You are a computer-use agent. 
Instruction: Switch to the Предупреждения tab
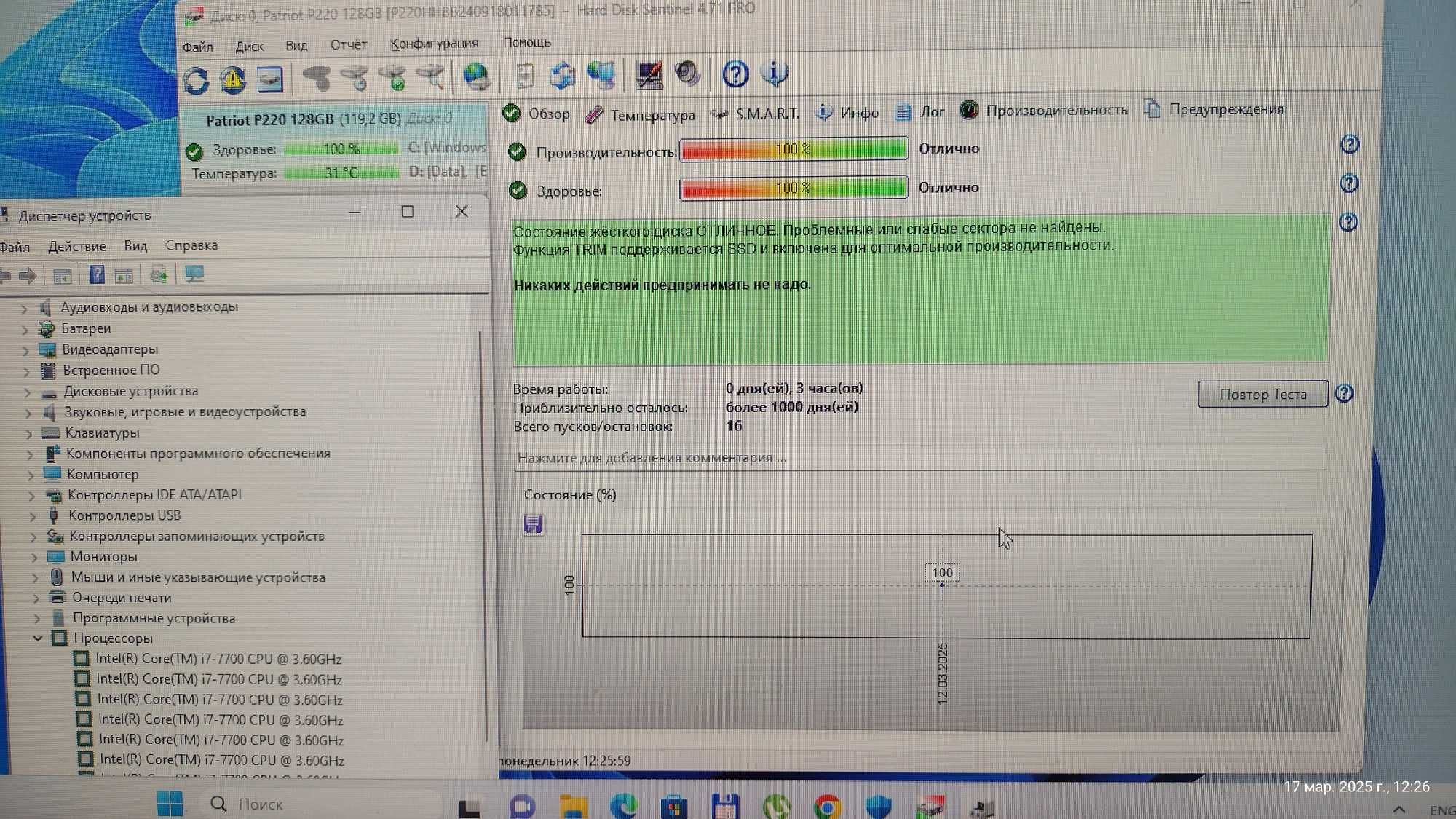(x=1214, y=109)
